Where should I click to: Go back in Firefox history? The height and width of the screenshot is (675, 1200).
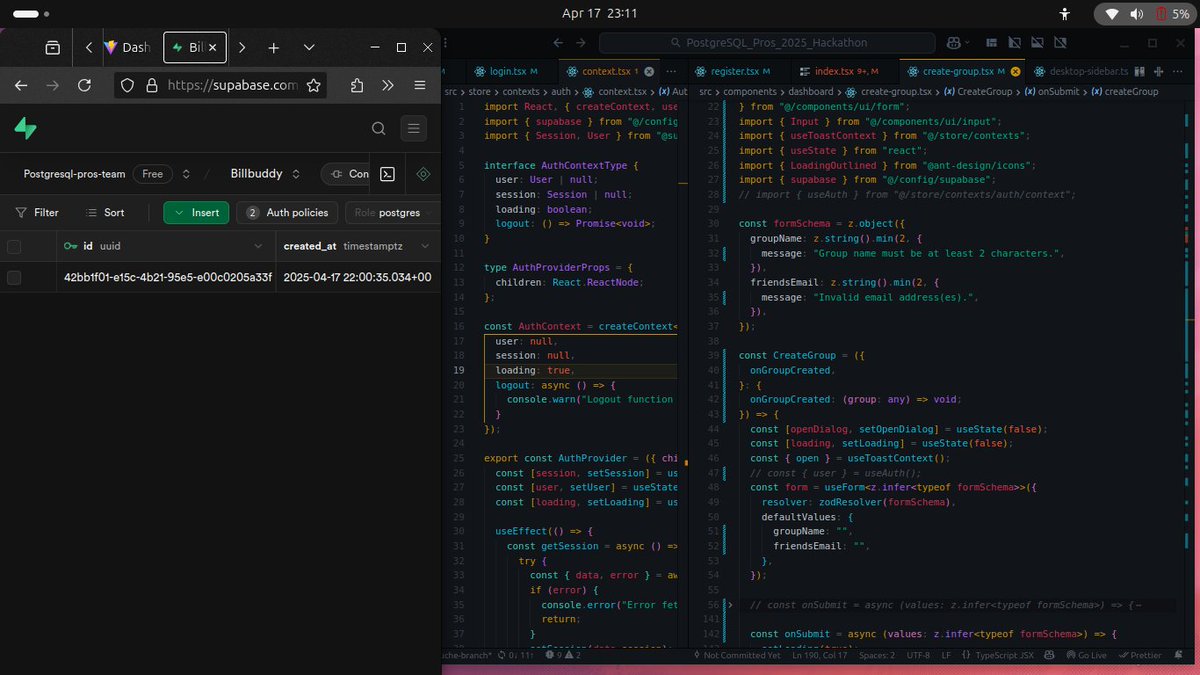tap(21, 85)
